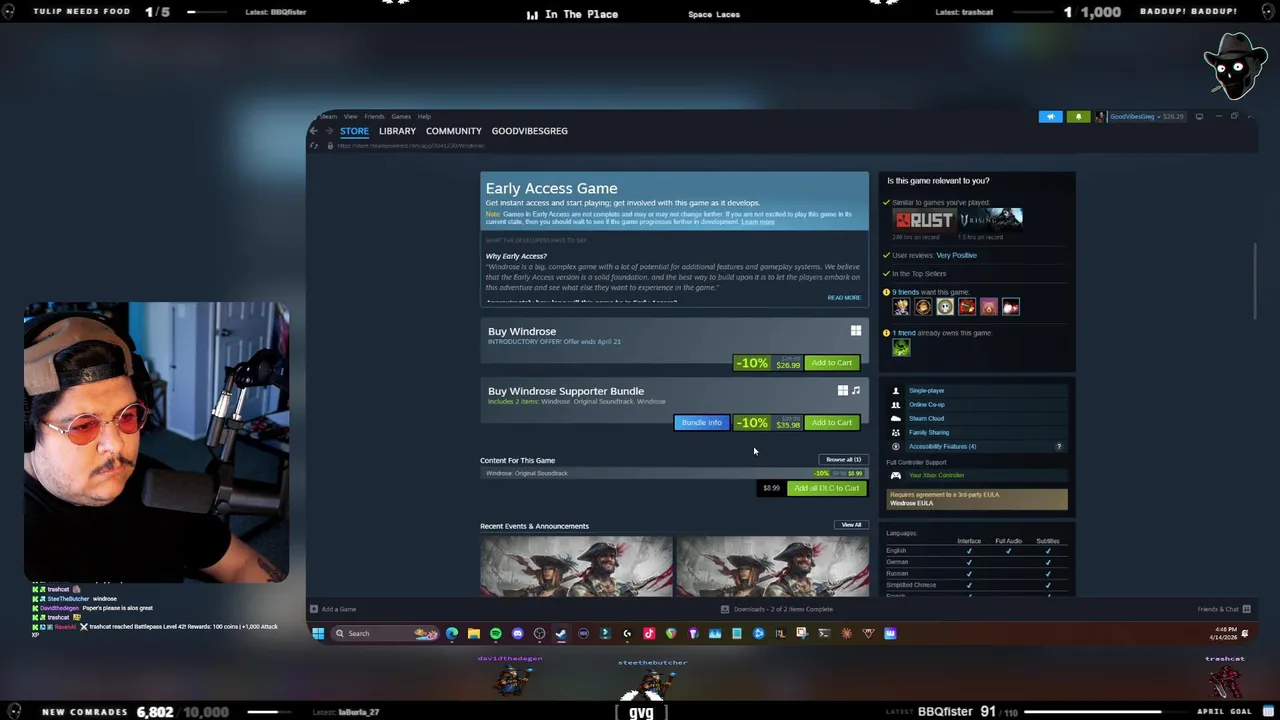Switch to the STORE tab

pos(354,131)
